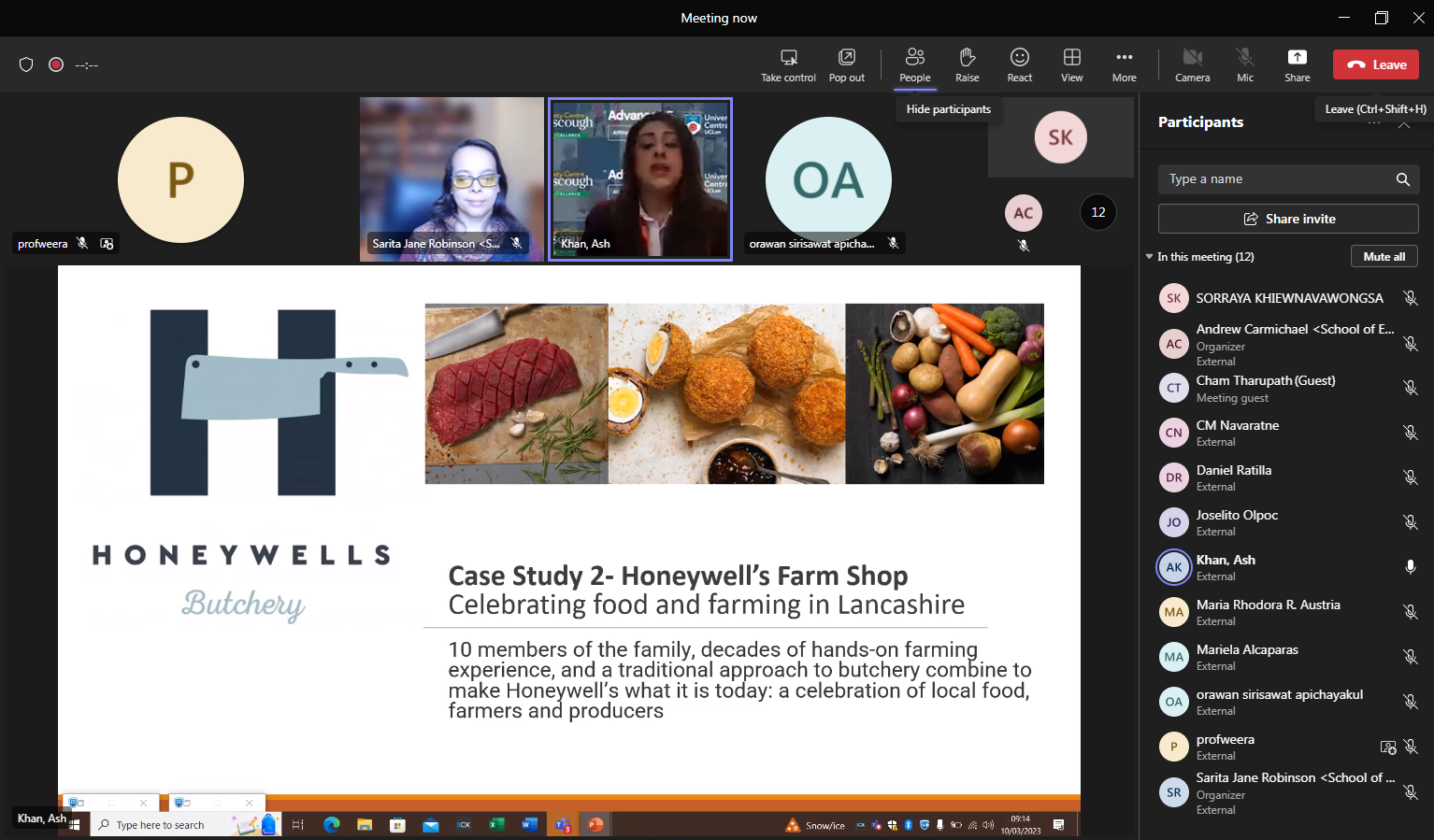Select the AK avatar for Khan, Ash
1434x840 pixels.
pos(1174,567)
